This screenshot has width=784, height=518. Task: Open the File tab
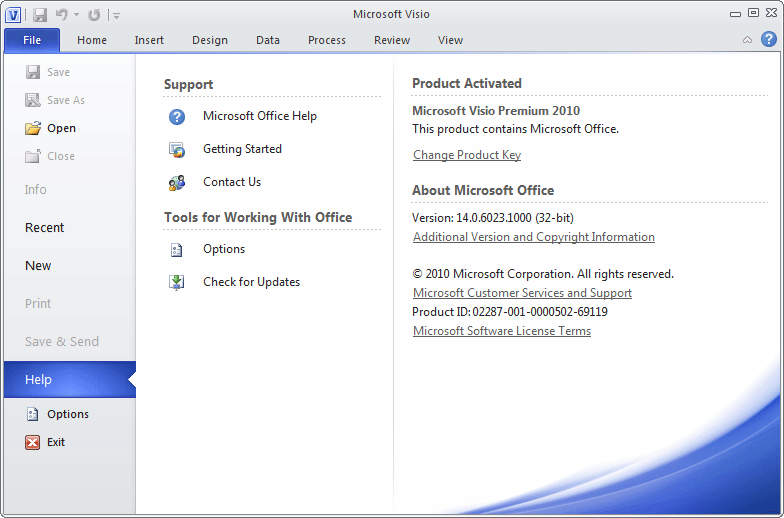point(32,40)
